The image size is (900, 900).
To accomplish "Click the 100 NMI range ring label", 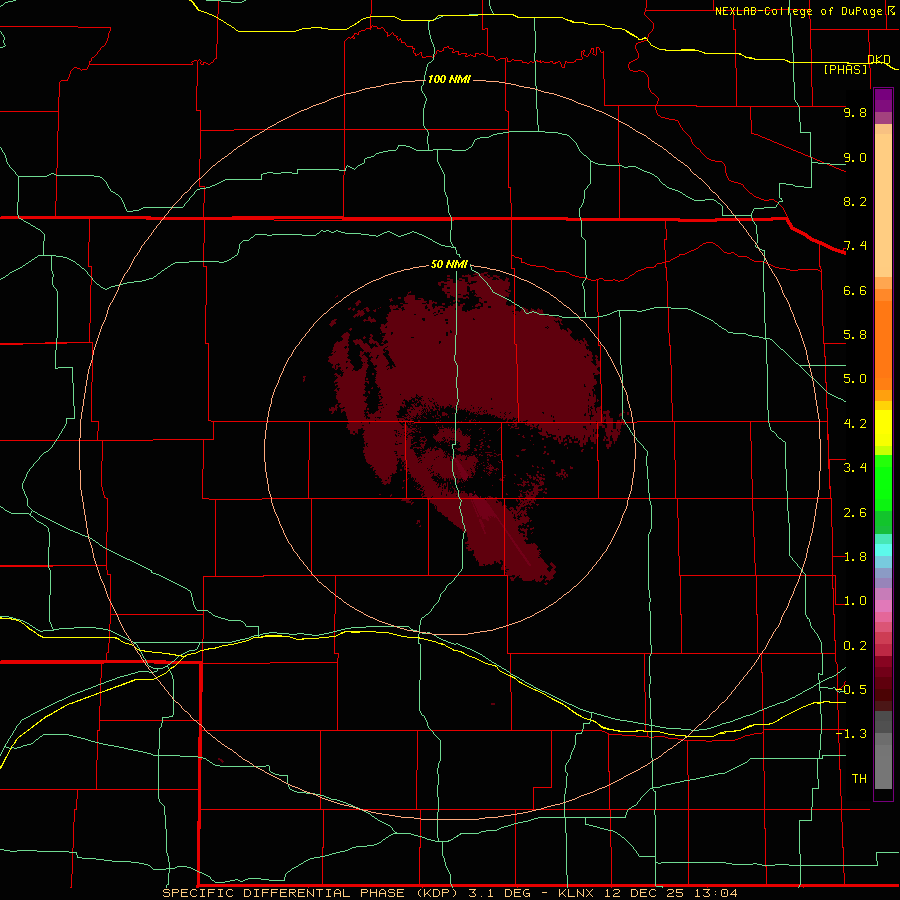I will pos(449,79).
